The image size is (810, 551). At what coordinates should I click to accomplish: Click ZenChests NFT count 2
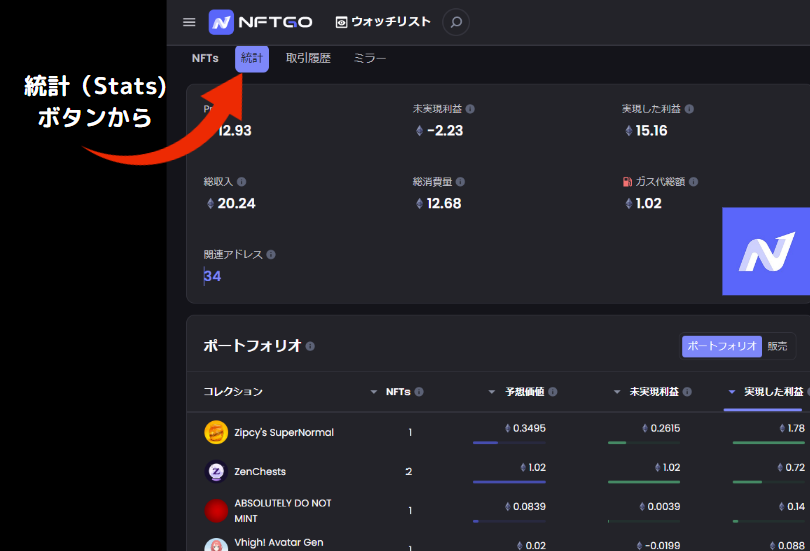[409, 471]
